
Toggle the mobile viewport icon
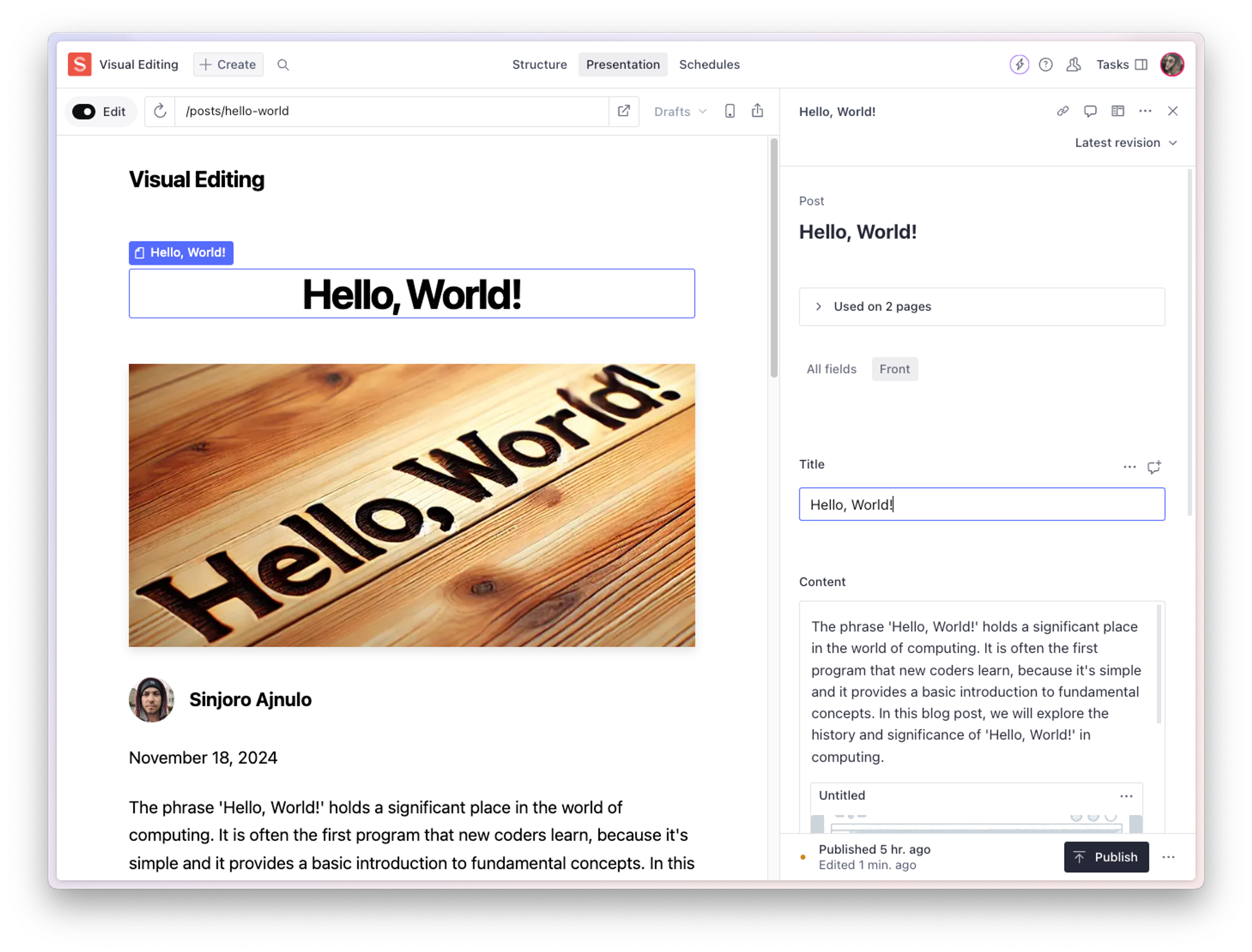730,111
